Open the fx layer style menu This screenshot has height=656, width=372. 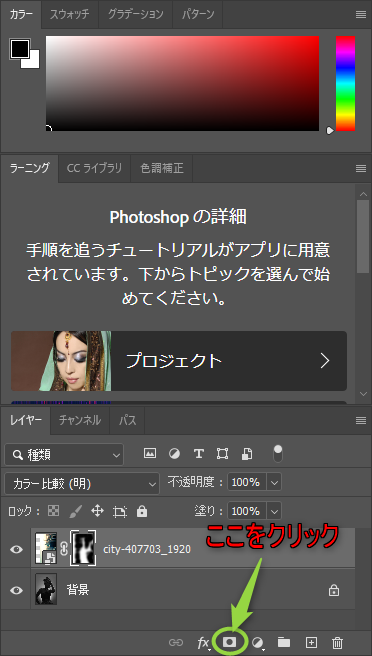pos(203,642)
